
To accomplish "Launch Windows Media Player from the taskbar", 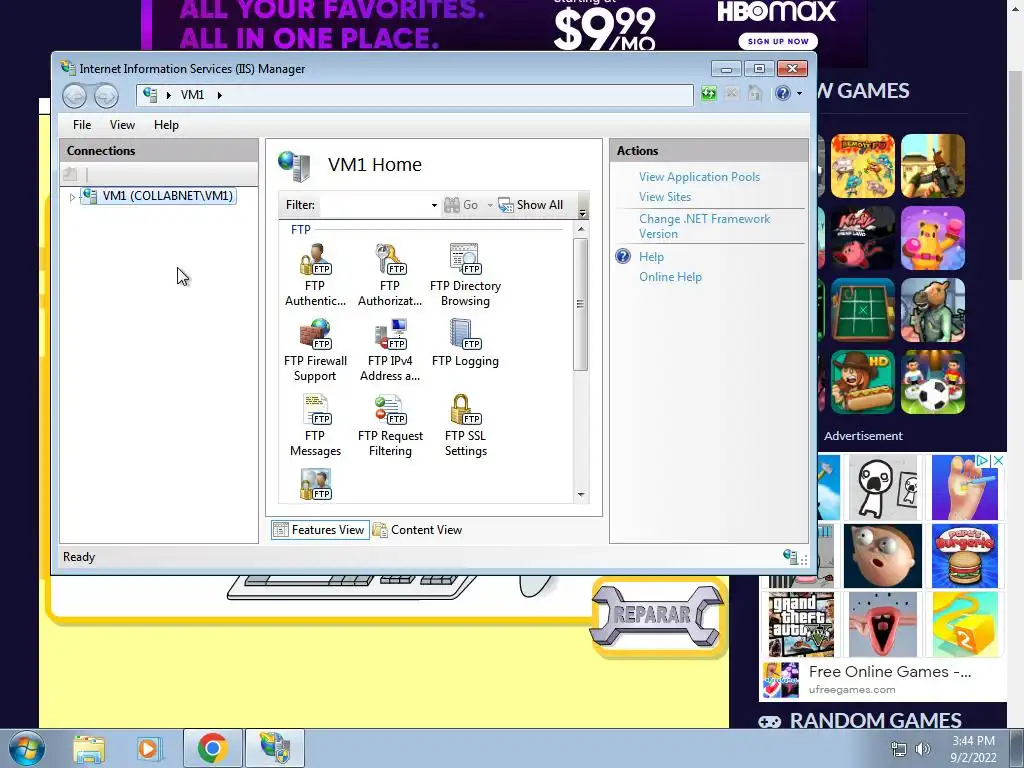I will [x=148, y=748].
